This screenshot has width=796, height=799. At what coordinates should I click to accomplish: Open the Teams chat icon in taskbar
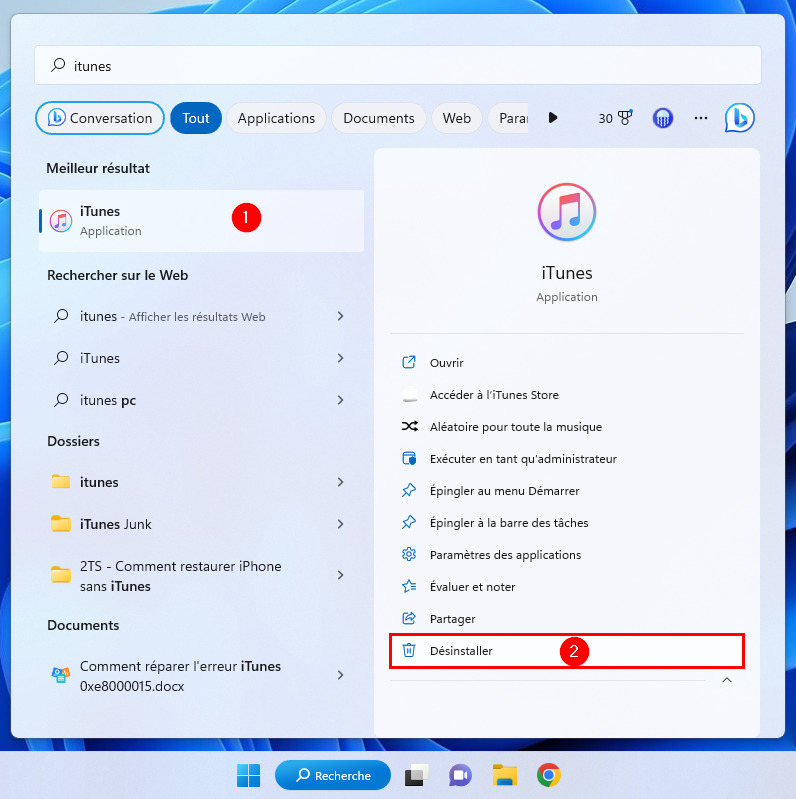click(x=460, y=775)
